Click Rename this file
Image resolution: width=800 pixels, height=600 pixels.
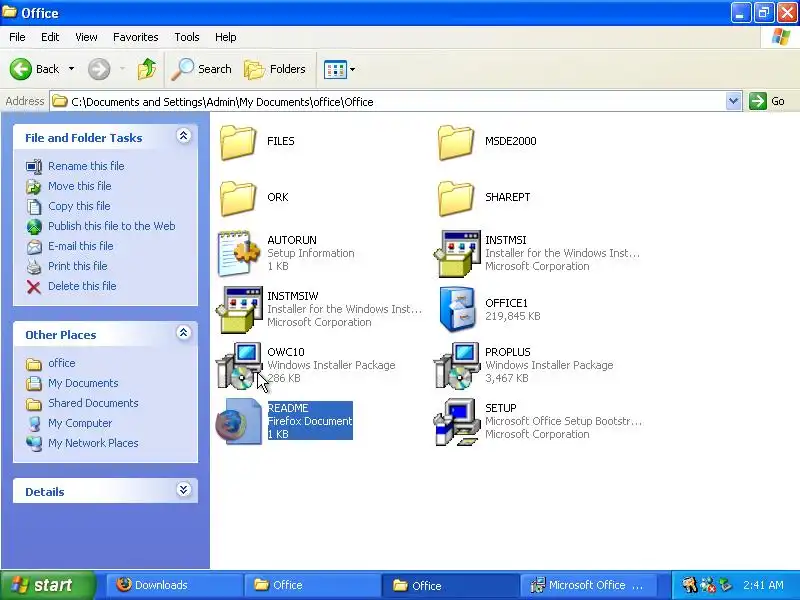(86, 166)
